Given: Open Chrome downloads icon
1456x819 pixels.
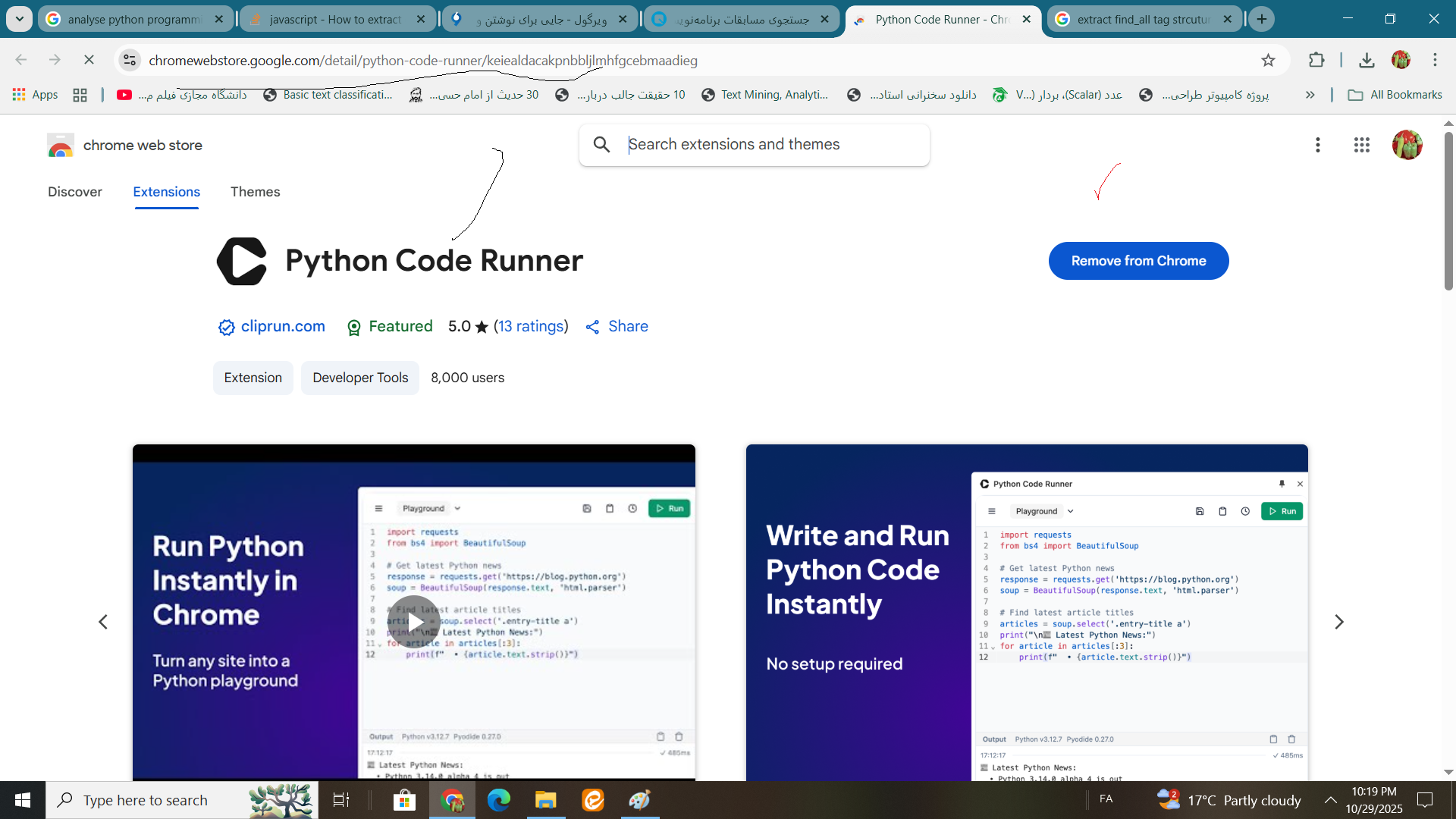Looking at the screenshot, I should 1367,60.
